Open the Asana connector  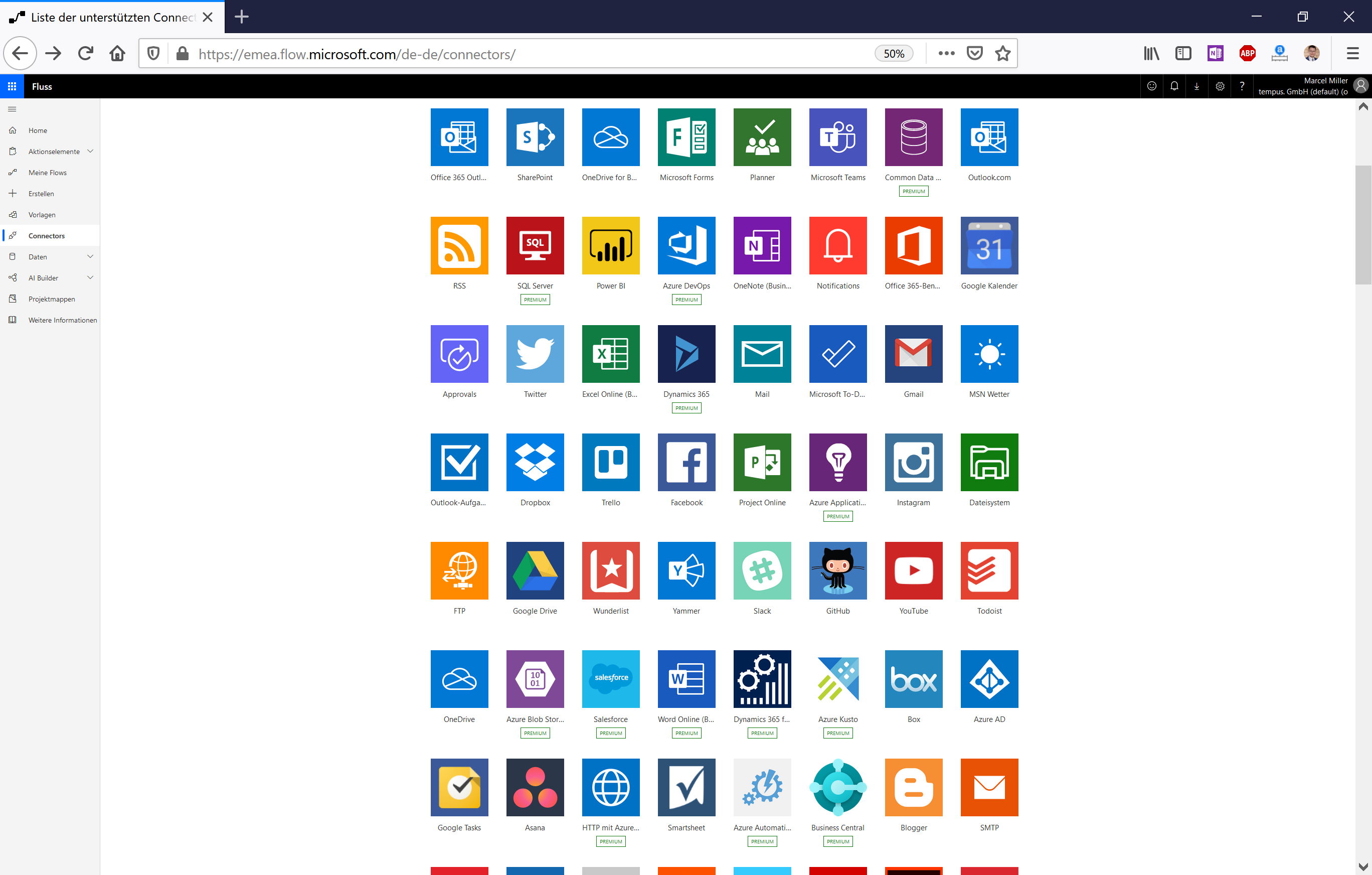[x=535, y=787]
